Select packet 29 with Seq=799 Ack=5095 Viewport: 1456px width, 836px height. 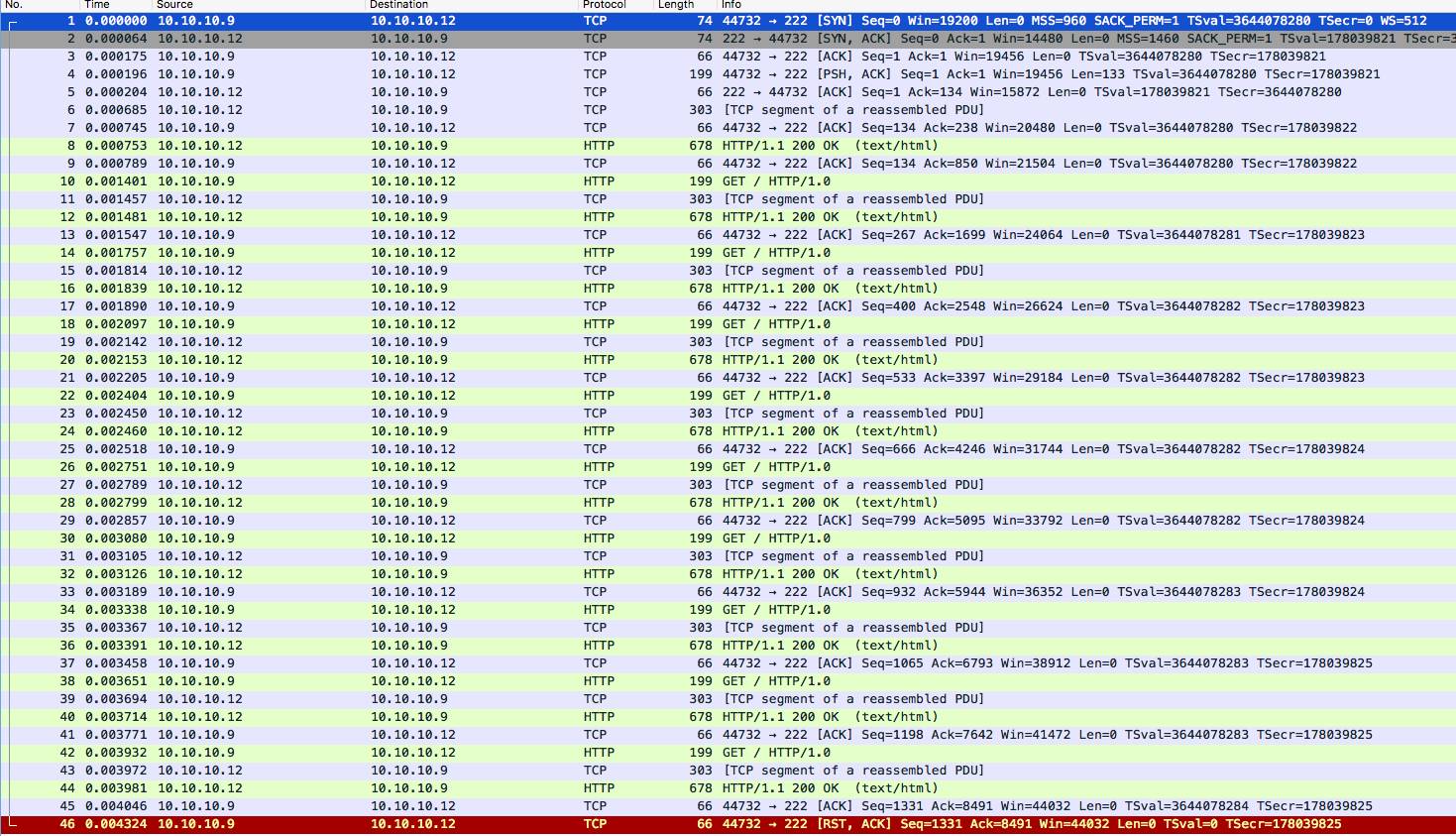tap(728, 521)
